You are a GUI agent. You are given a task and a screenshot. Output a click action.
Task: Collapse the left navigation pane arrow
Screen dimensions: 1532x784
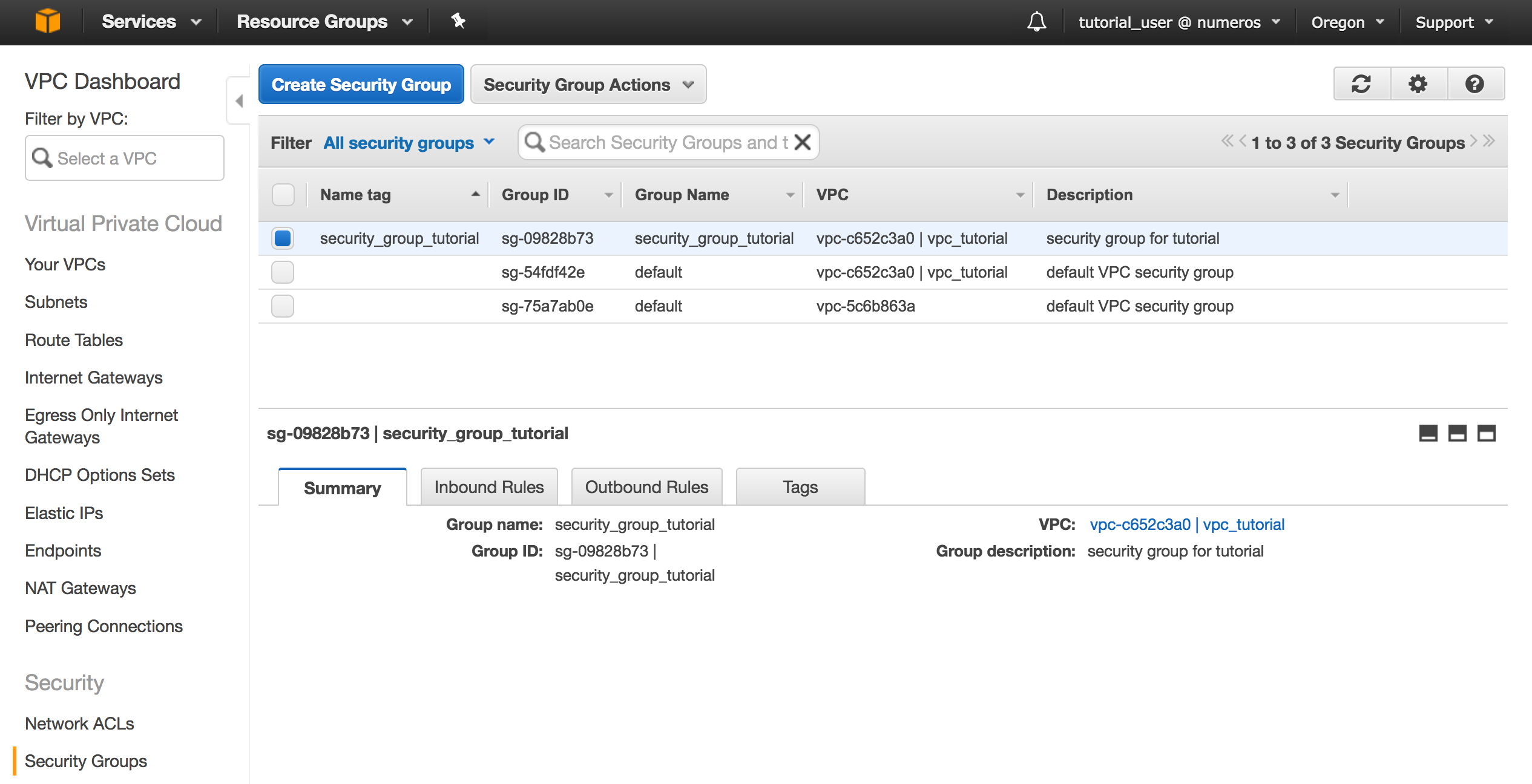[x=239, y=101]
